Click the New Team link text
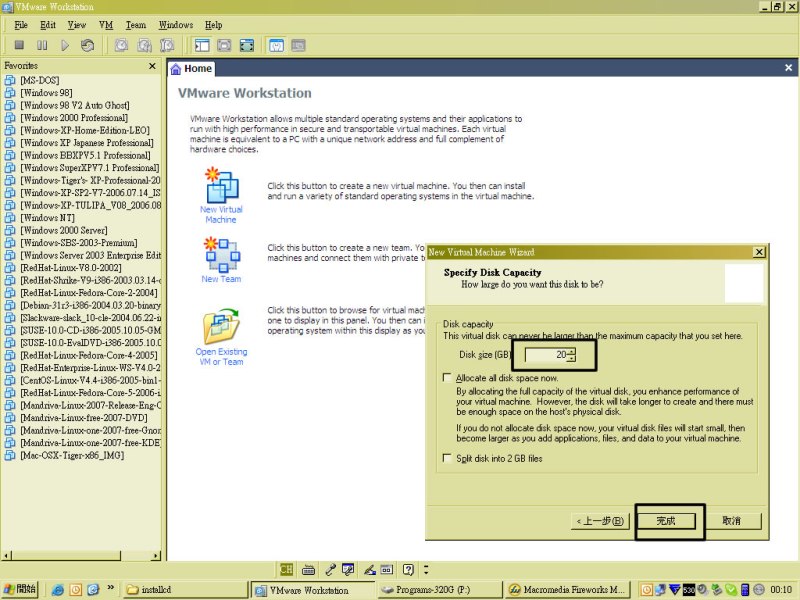 pyautogui.click(x=221, y=279)
